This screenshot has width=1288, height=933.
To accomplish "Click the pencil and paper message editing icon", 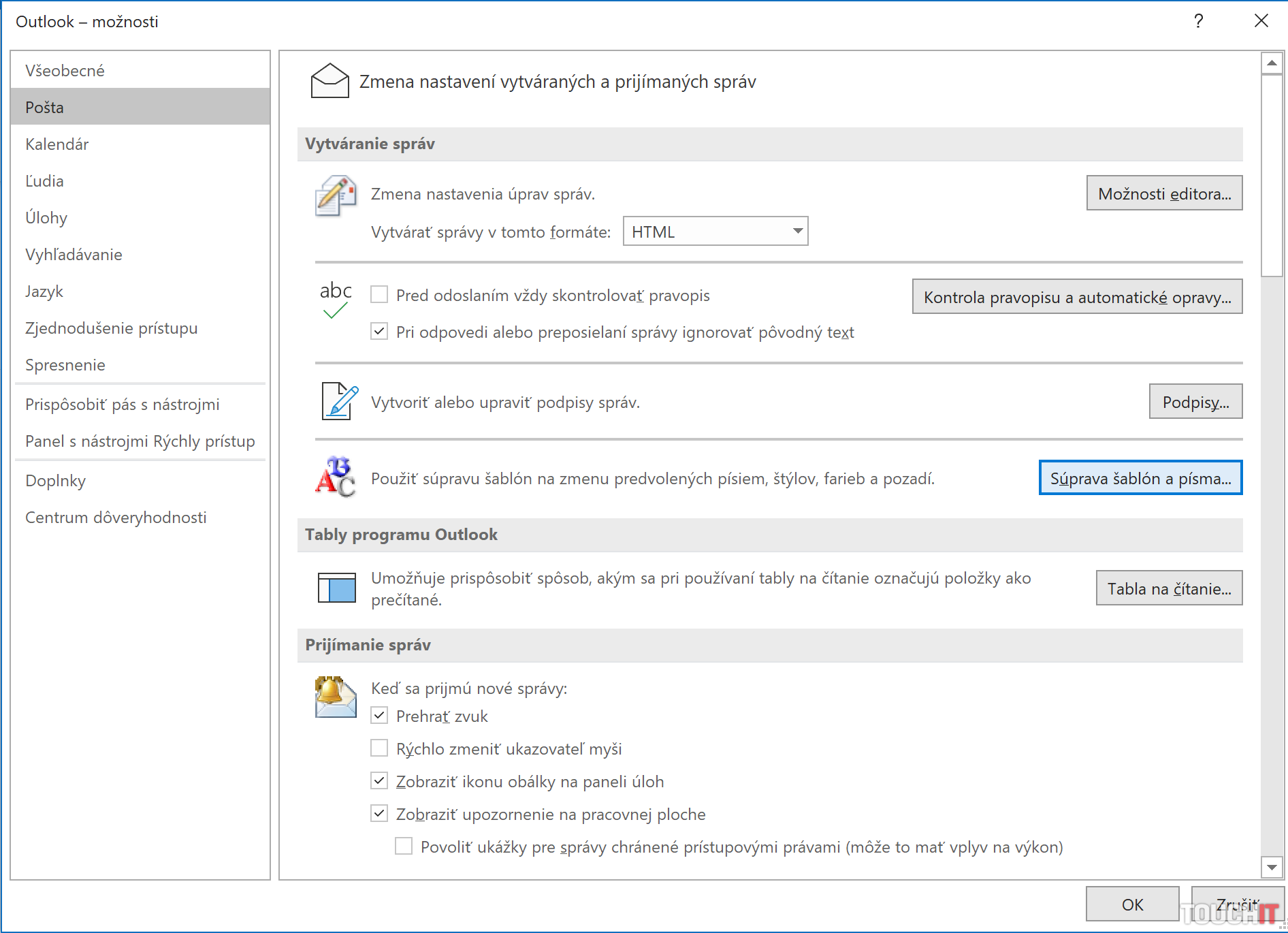I will click(x=336, y=195).
